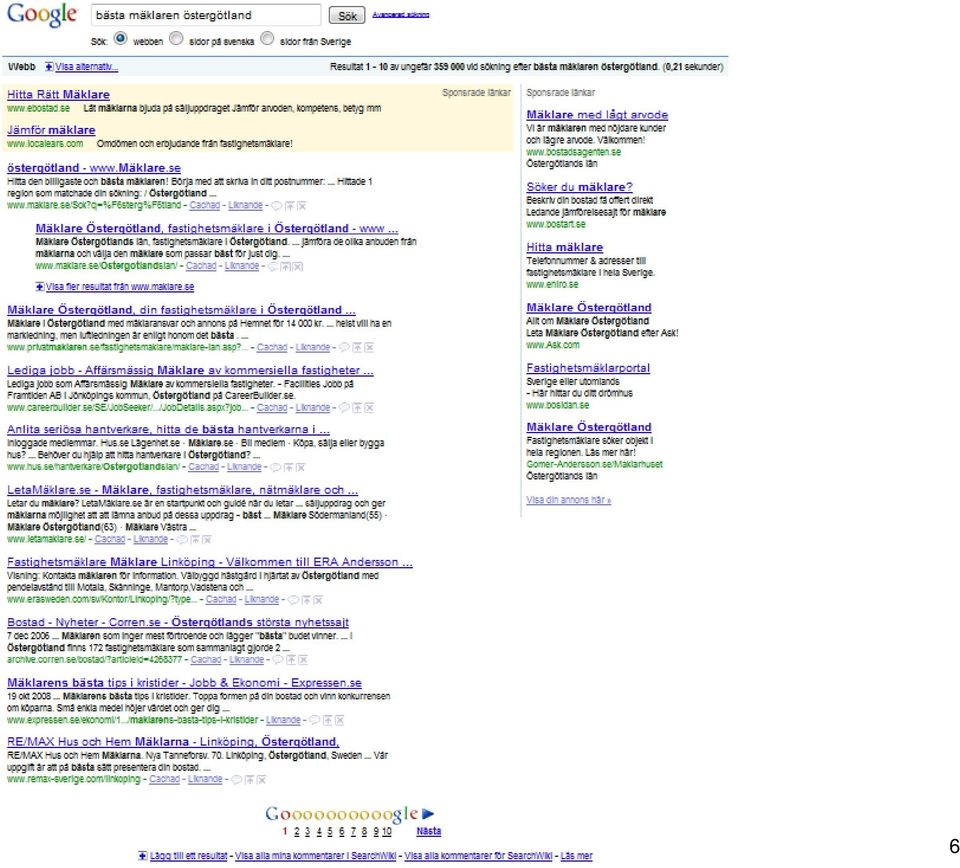The height and width of the screenshot is (868, 960).
Task: Open 'Visa alla kommentarer för SearchWiki'
Action: (478, 856)
